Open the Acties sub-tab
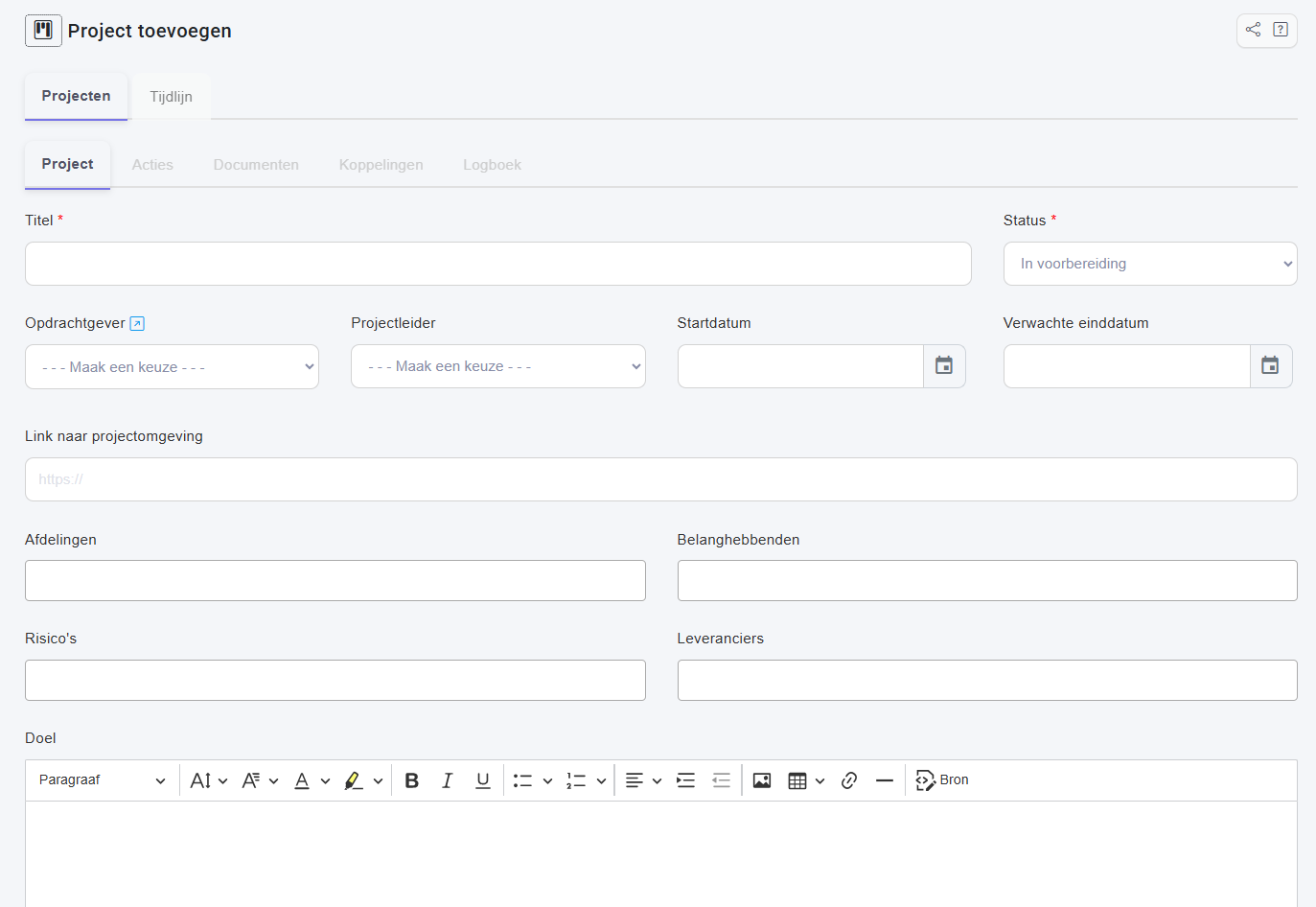 [152, 165]
